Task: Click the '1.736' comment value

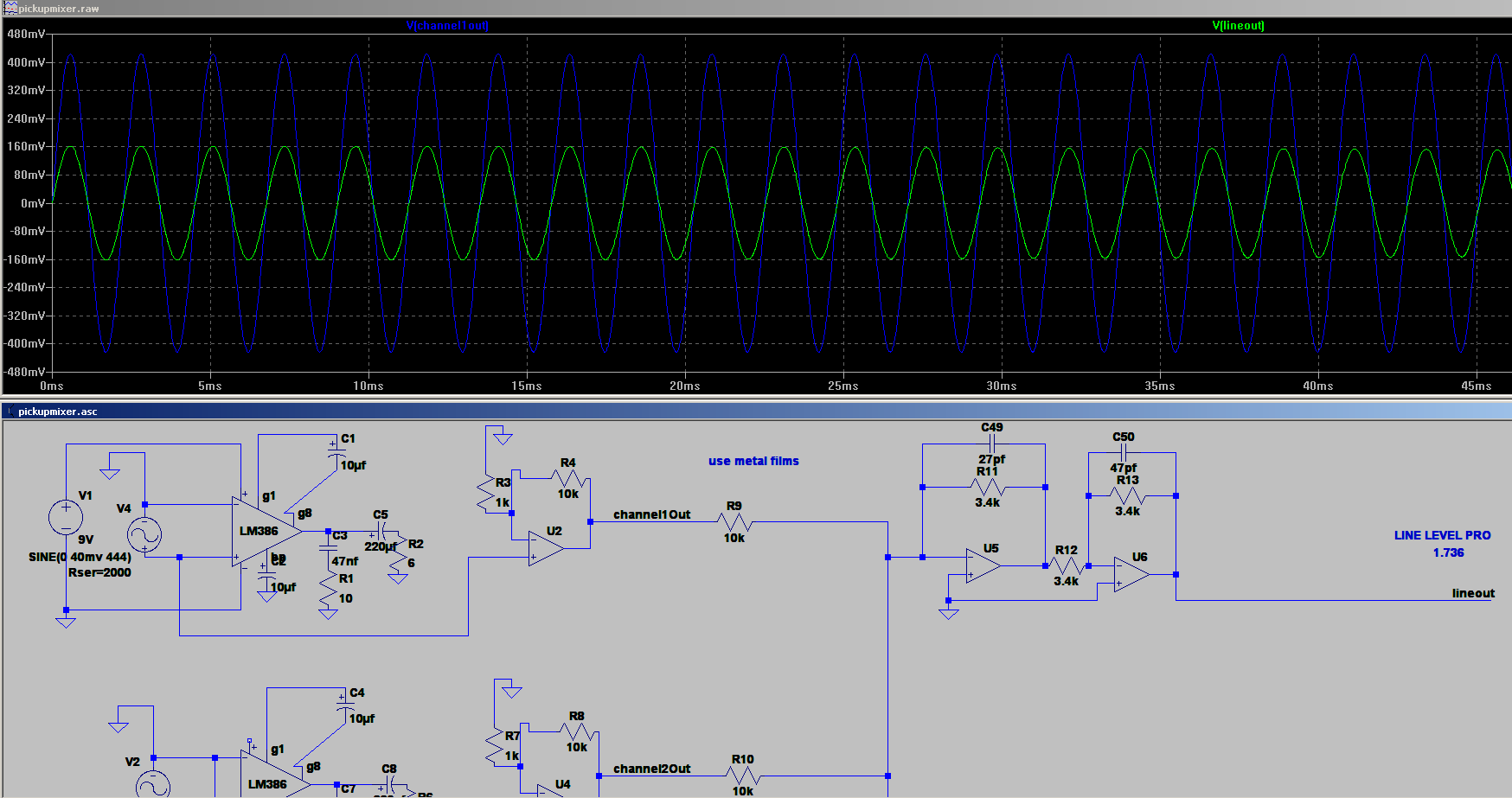Action: point(1448,552)
